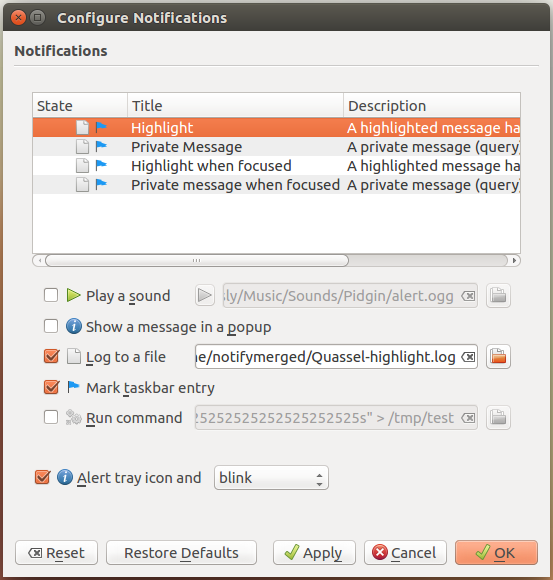Clear the sound file path
This screenshot has width=553, height=580.
[x=468, y=296]
